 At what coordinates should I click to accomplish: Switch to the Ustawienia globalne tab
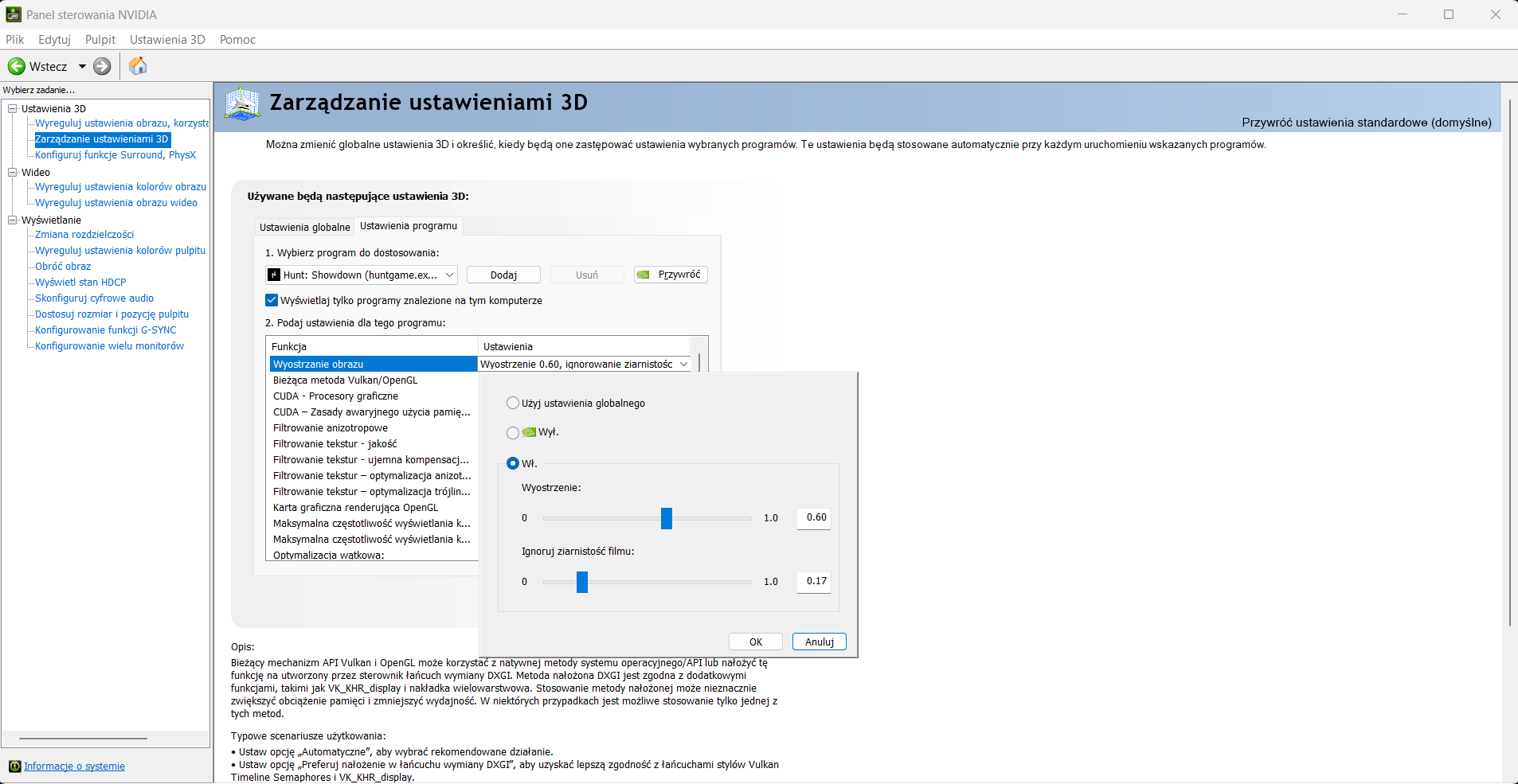pyautogui.click(x=305, y=227)
